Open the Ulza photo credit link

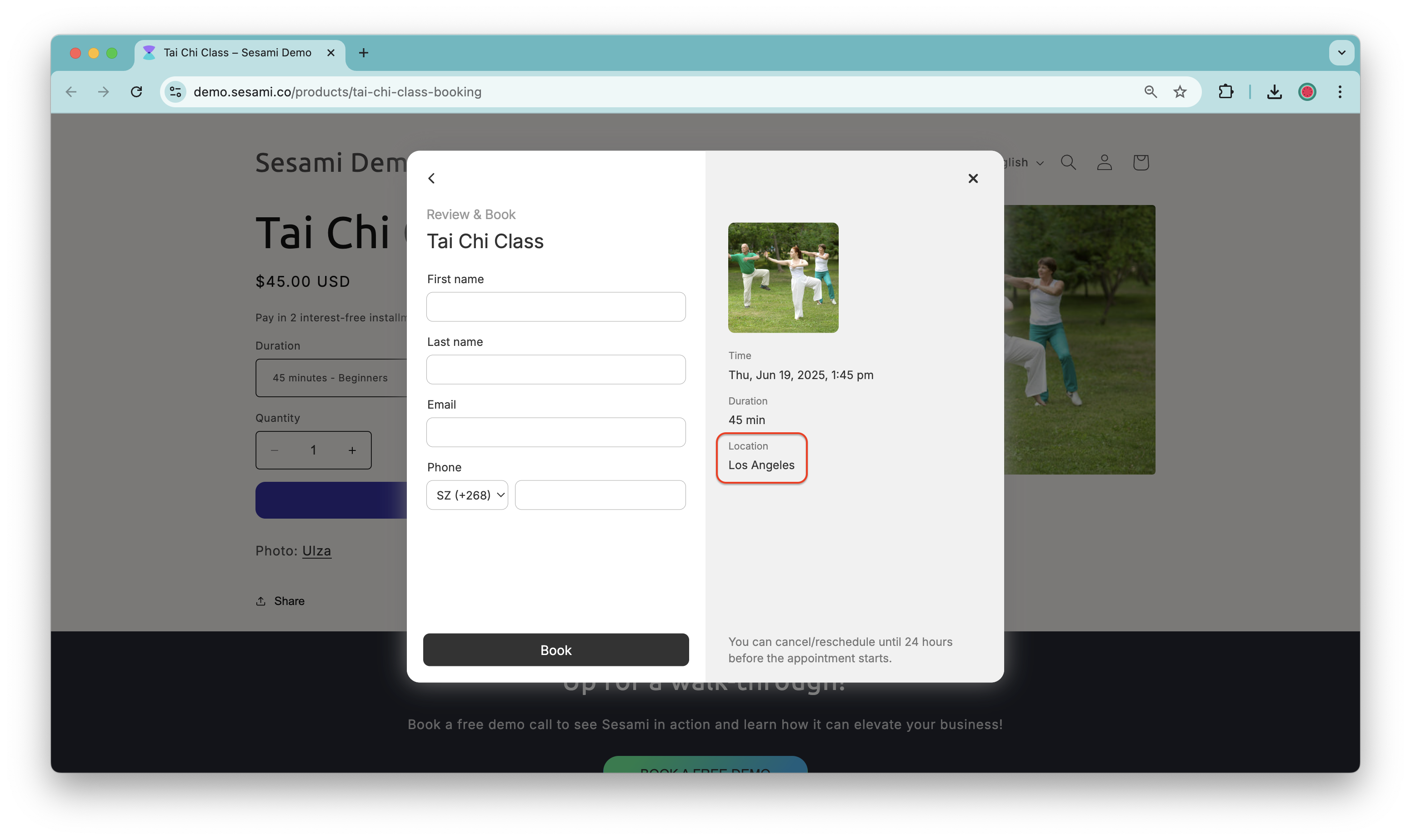point(316,551)
